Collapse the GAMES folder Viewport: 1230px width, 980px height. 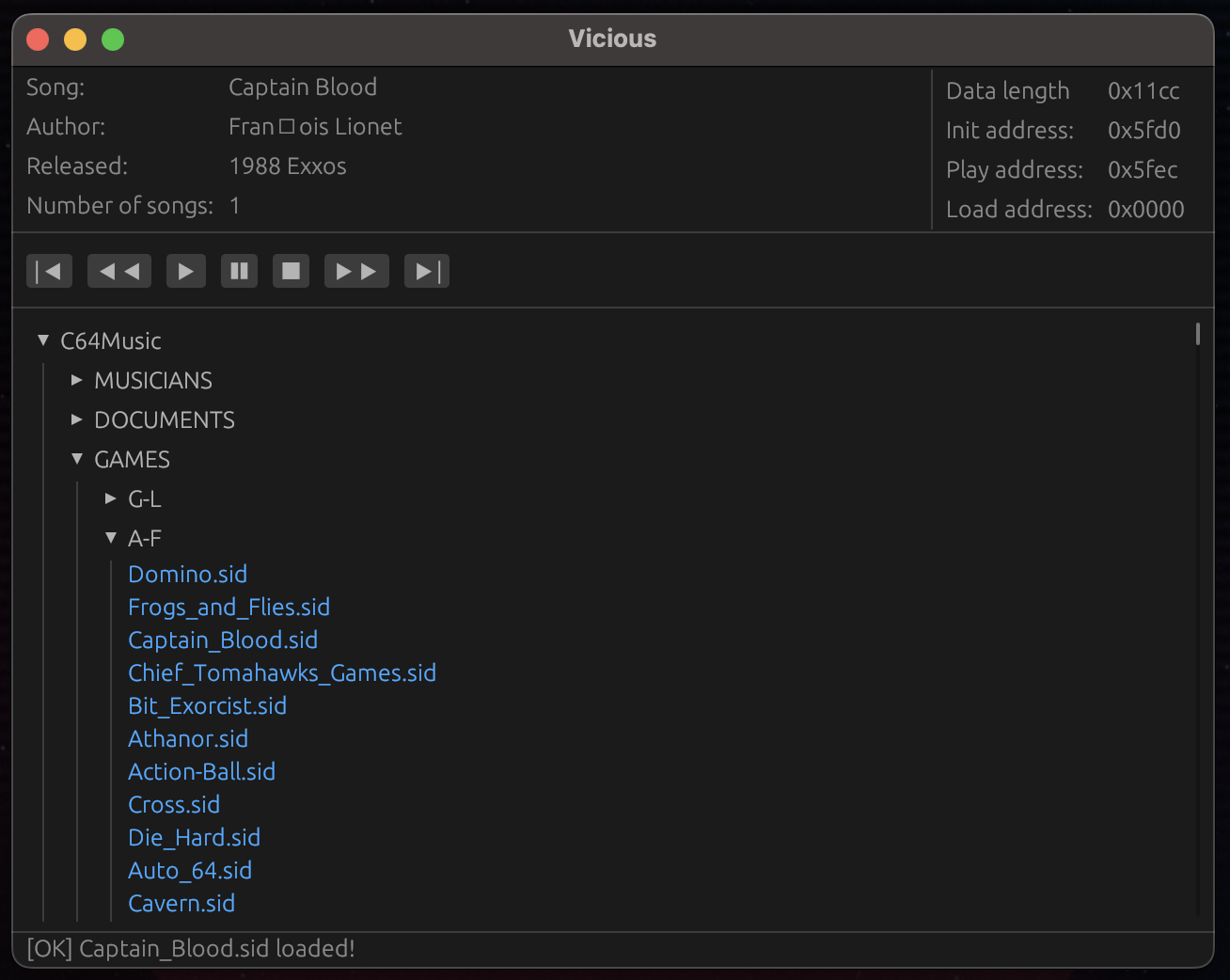click(x=77, y=459)
